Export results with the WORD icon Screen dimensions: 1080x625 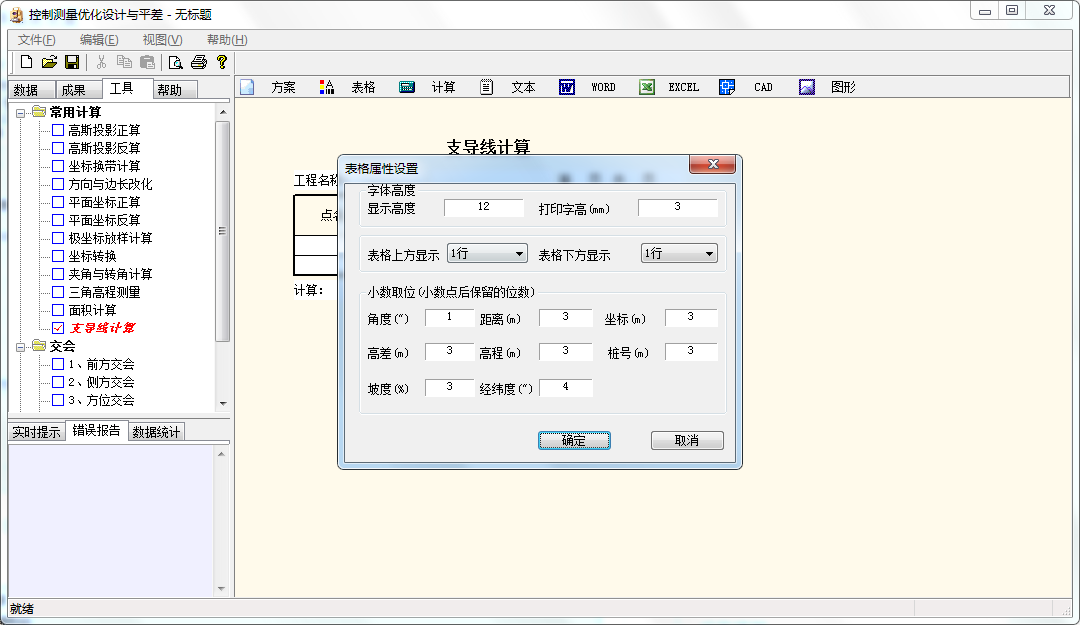(567, 87)
